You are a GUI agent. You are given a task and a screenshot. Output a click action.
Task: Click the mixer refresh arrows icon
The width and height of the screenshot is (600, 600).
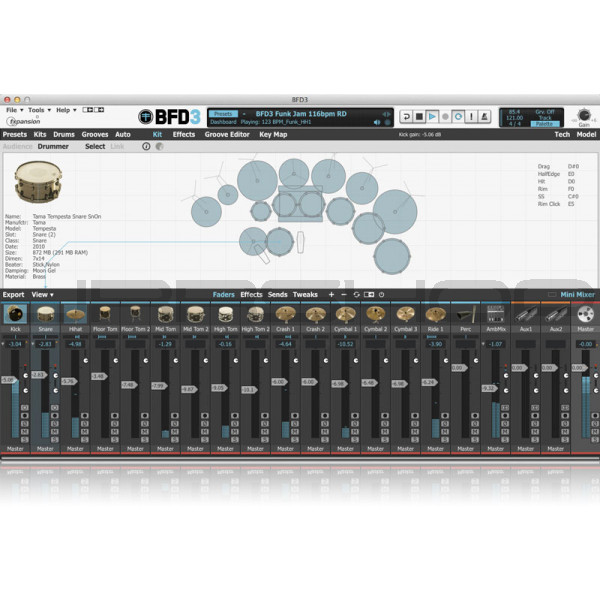tap(356, 294)
